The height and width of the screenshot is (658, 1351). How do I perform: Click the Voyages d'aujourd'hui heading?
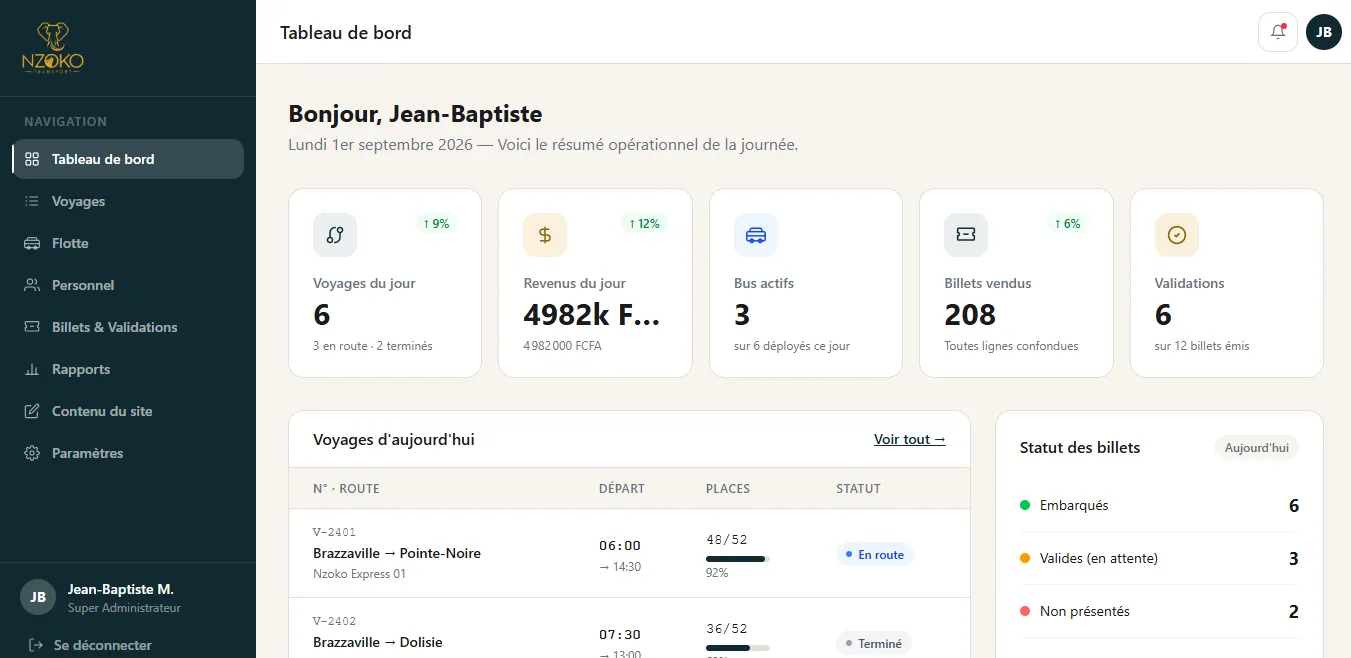coord(394,439)
